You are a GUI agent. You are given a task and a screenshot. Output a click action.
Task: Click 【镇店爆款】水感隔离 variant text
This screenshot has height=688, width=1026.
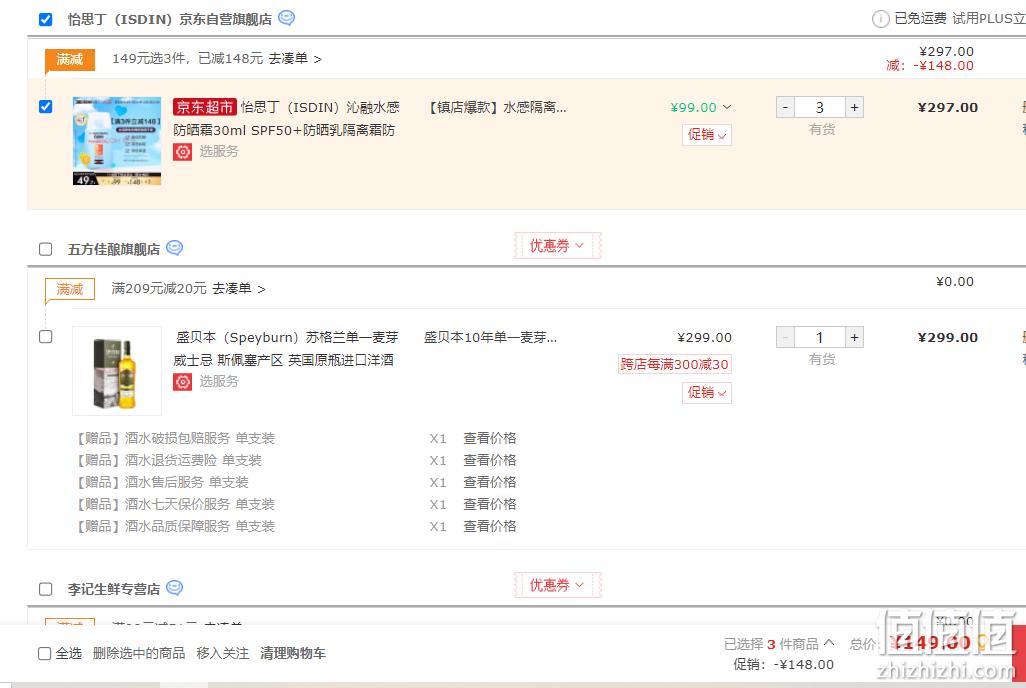[x=497, y=107]
